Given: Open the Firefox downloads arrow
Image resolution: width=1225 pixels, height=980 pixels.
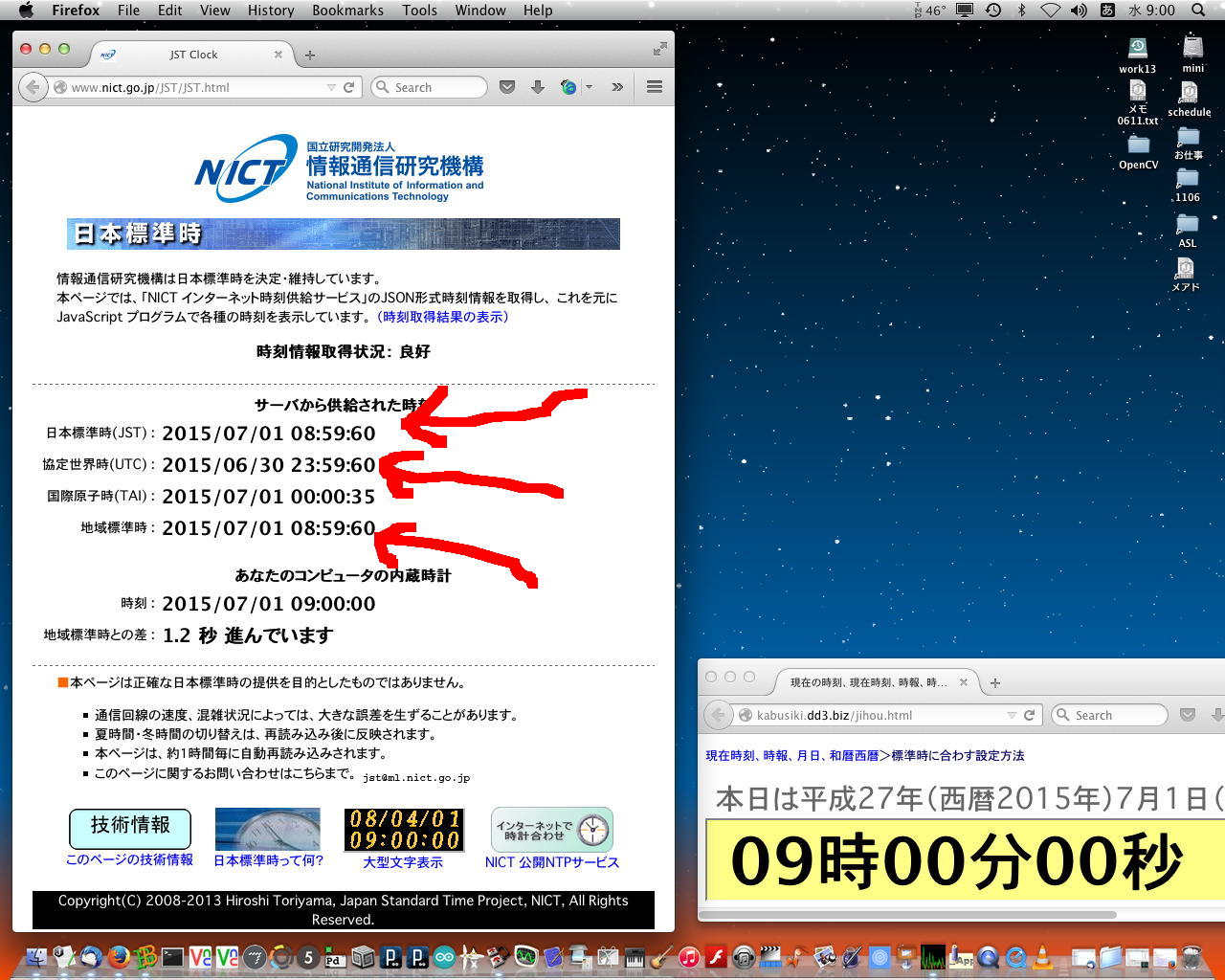Looking at the screenshot, I should click(x=538, y=87).
